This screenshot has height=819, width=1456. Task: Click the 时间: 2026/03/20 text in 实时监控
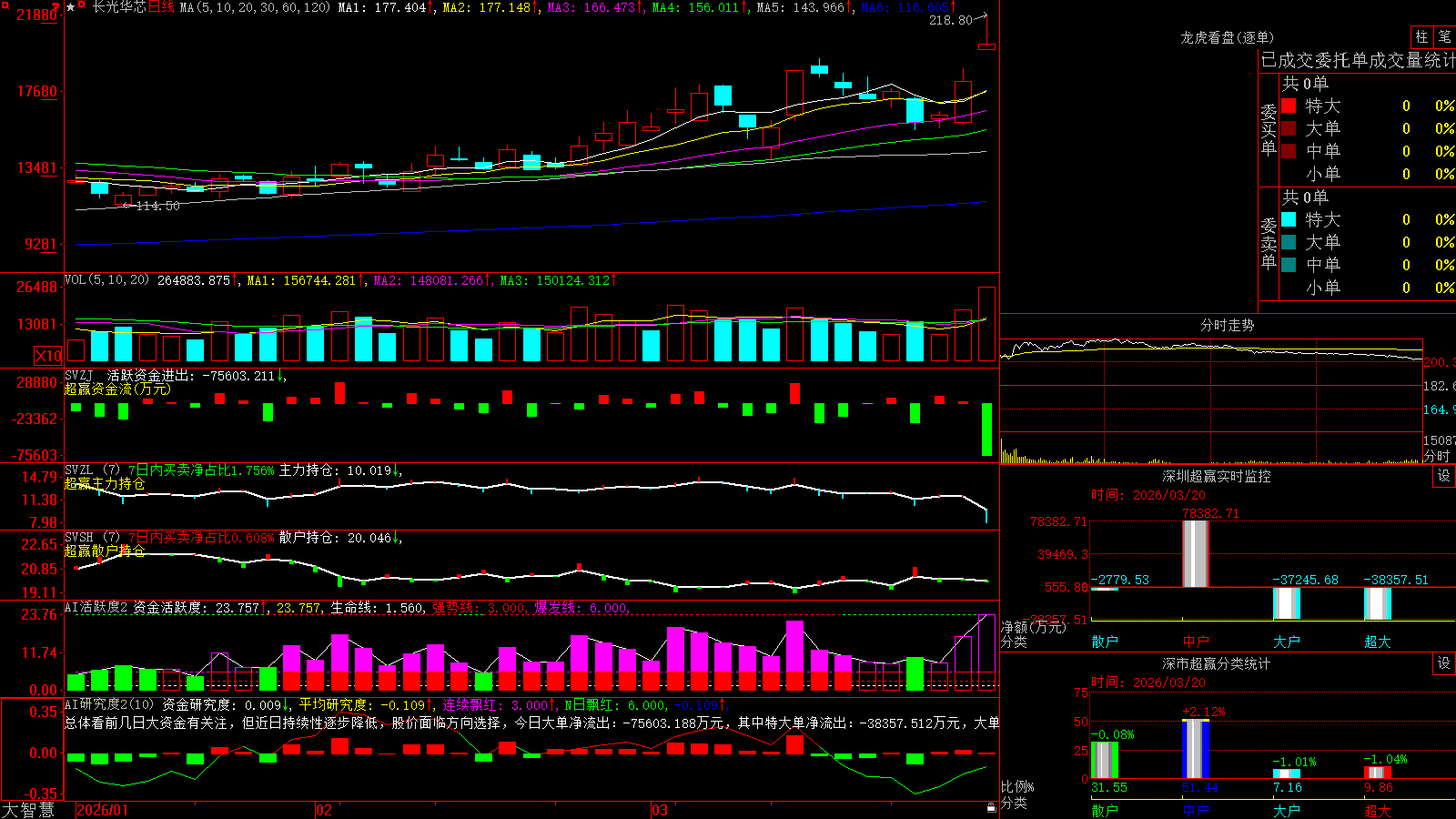[x=1148, y=495]
